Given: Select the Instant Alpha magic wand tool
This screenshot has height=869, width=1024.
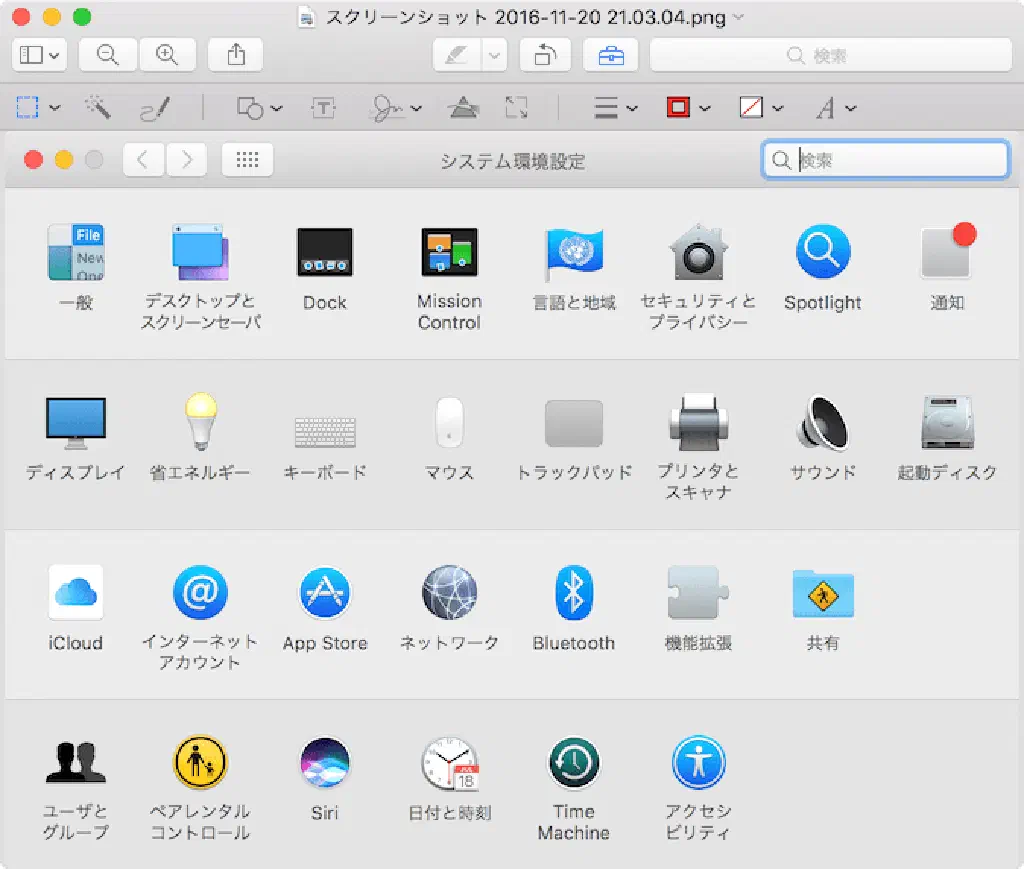Looking at the screenshot, I should pos(98,108).
